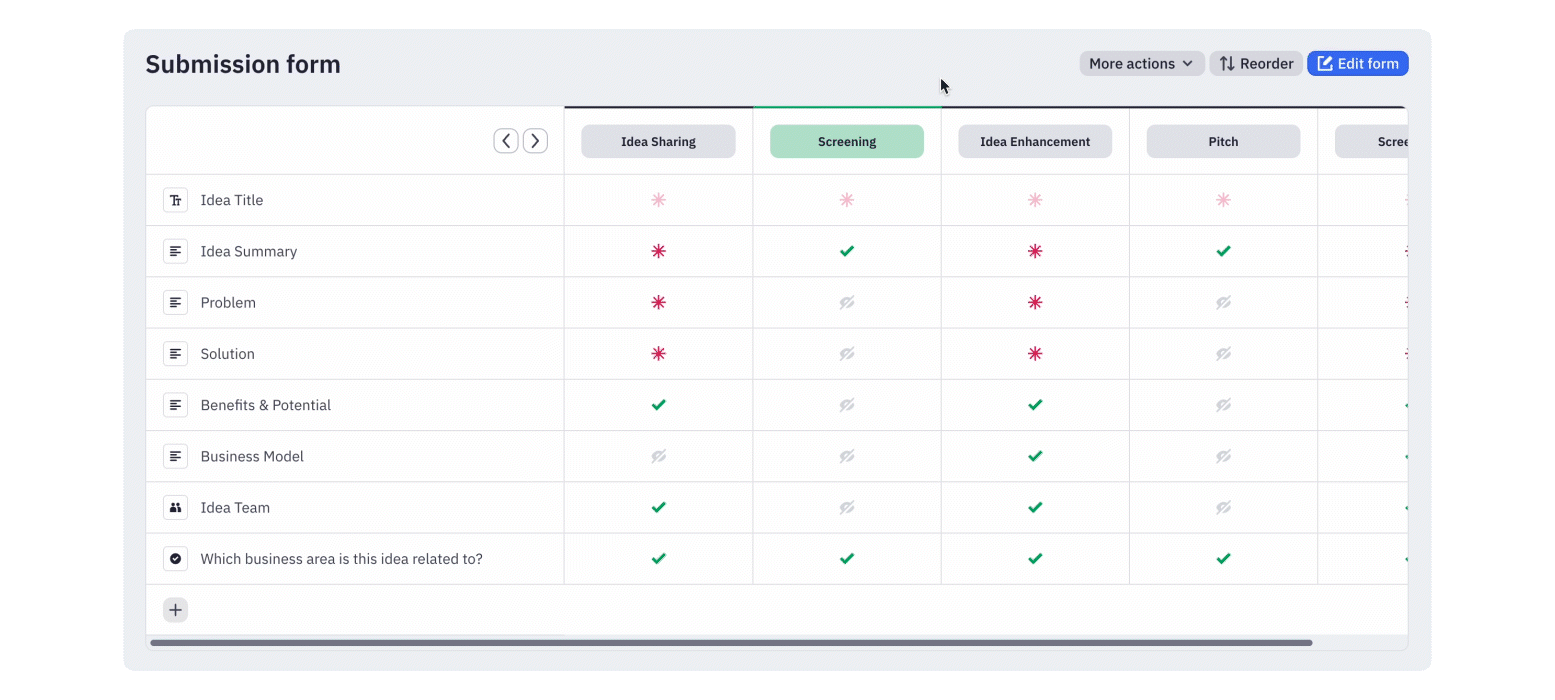
Task: Click the text-type icon beside Idea Title
Action: tap(176, 200)
